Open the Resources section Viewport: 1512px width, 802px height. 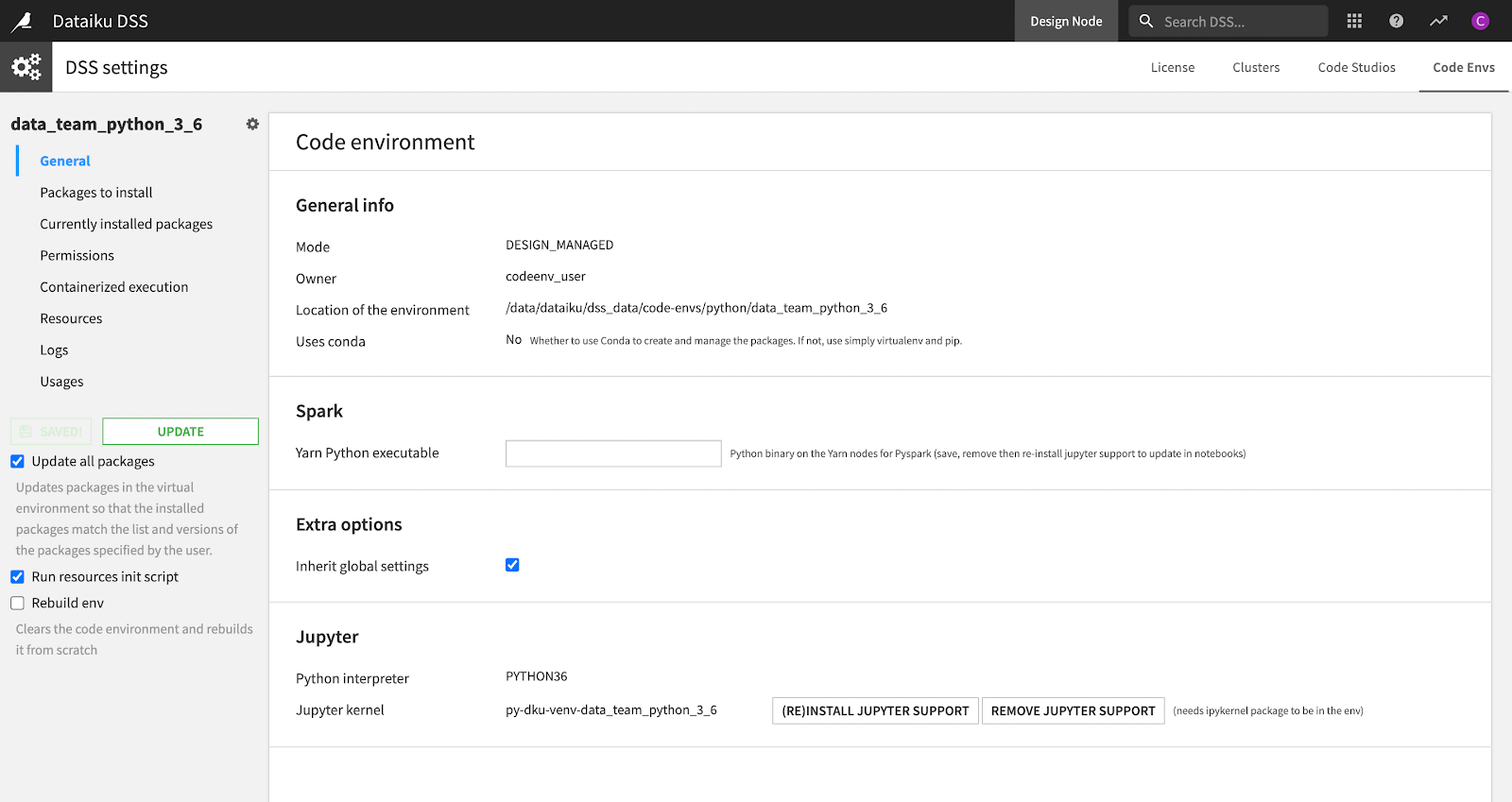[x=71, y=318]
